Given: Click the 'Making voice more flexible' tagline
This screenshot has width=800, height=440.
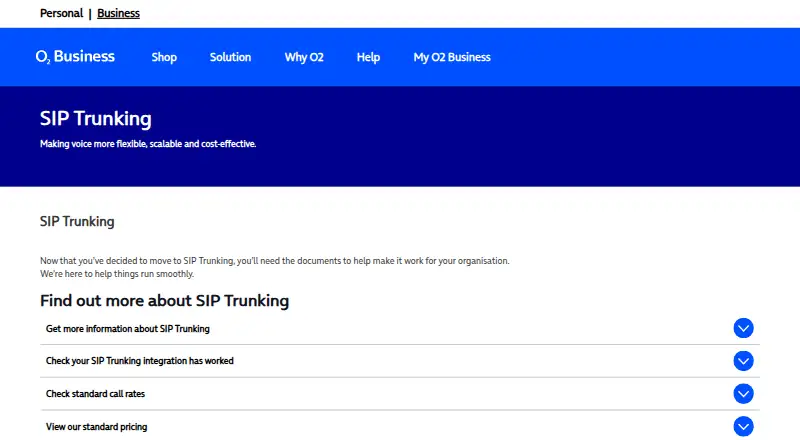Looking at the screenshot, I should pos(148,144).
